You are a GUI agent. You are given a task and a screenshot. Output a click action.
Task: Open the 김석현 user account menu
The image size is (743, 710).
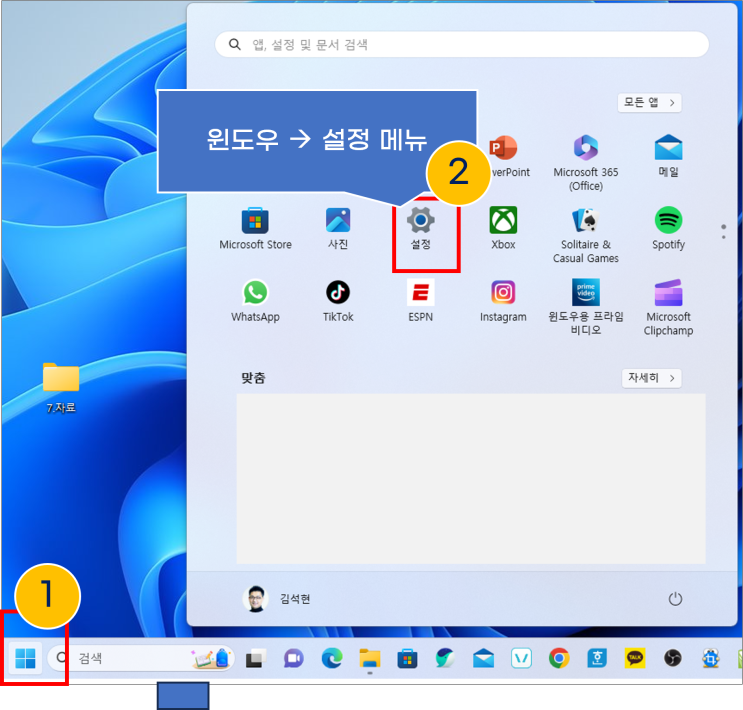[277, 599]
